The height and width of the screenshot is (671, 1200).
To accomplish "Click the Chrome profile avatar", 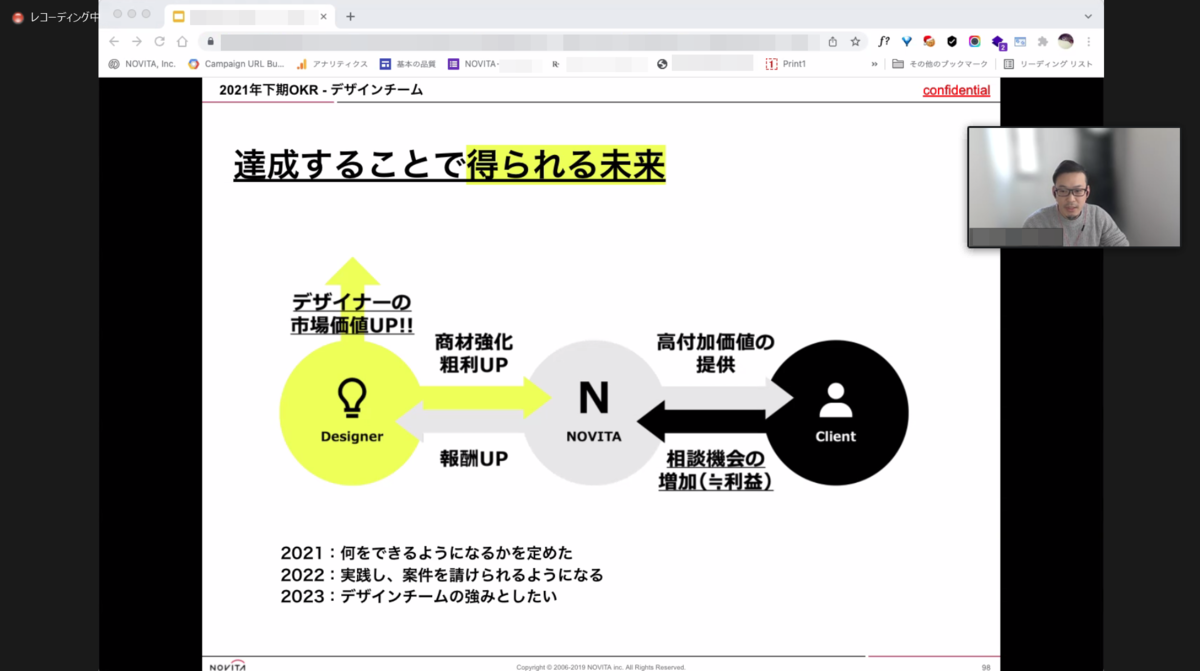I will point(1066,41).
